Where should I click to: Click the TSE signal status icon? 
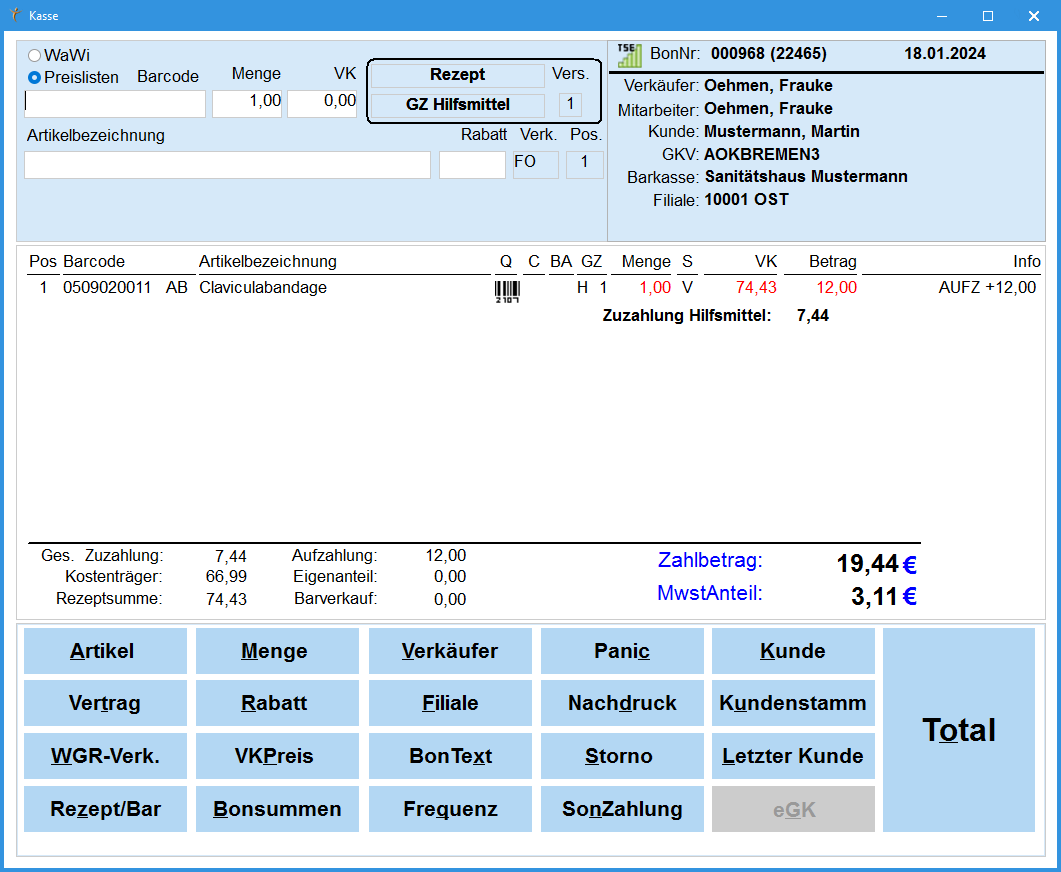(629, 54)
